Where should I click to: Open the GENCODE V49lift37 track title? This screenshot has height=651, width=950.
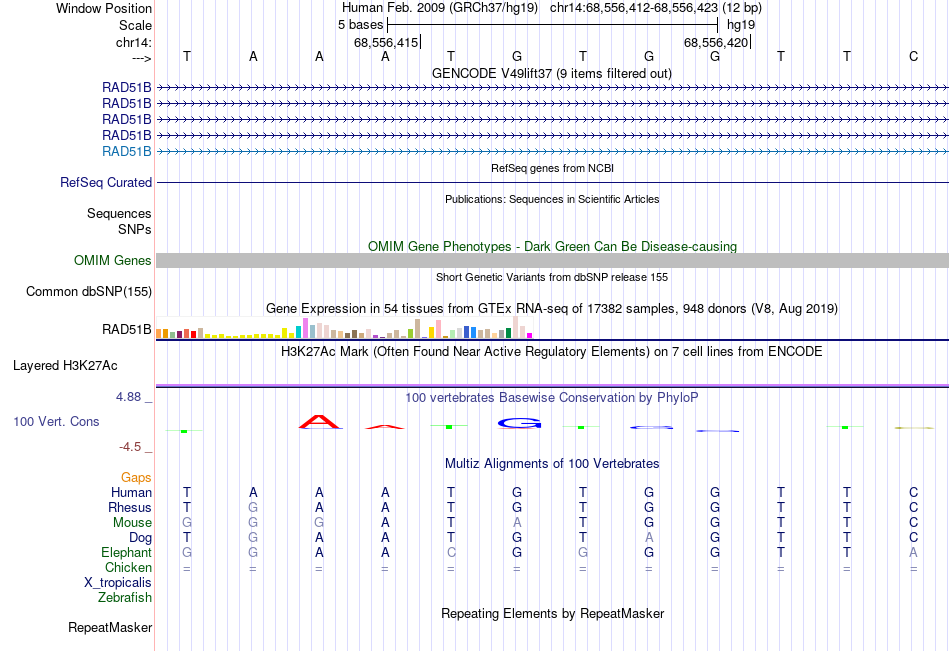point(551,73)
